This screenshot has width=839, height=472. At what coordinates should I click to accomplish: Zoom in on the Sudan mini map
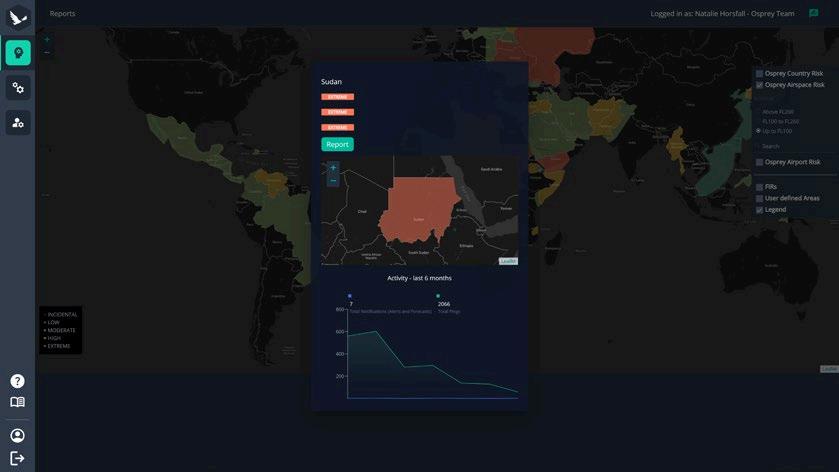(x=333, y=168)
